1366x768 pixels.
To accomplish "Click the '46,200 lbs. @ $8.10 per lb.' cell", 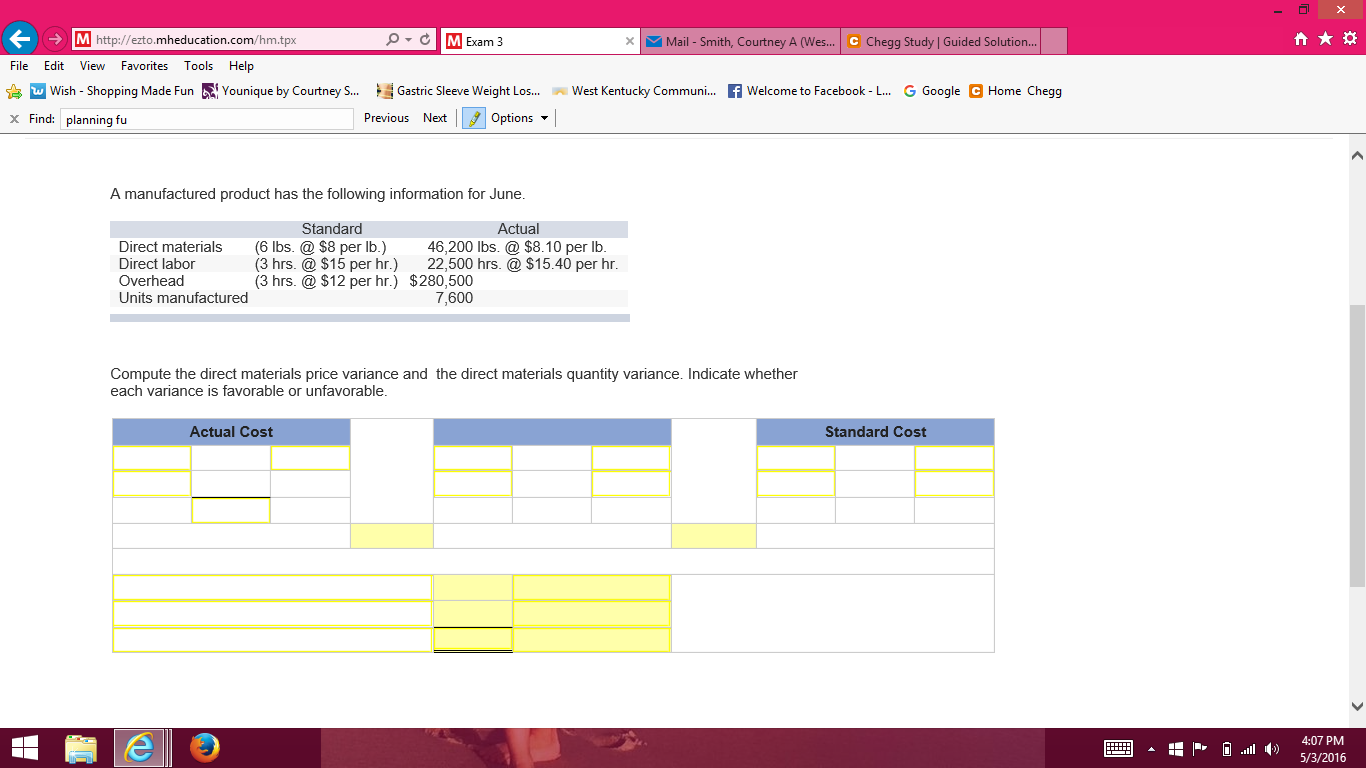I will point(517,247).
